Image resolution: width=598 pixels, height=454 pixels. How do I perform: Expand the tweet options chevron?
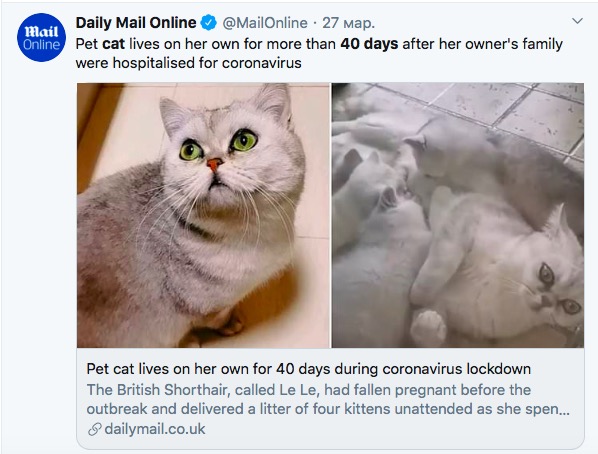577,21
